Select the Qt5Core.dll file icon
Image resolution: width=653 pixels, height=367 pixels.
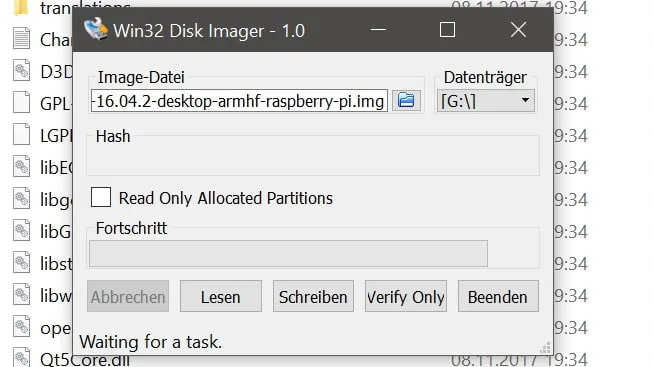tap(21, 357)
